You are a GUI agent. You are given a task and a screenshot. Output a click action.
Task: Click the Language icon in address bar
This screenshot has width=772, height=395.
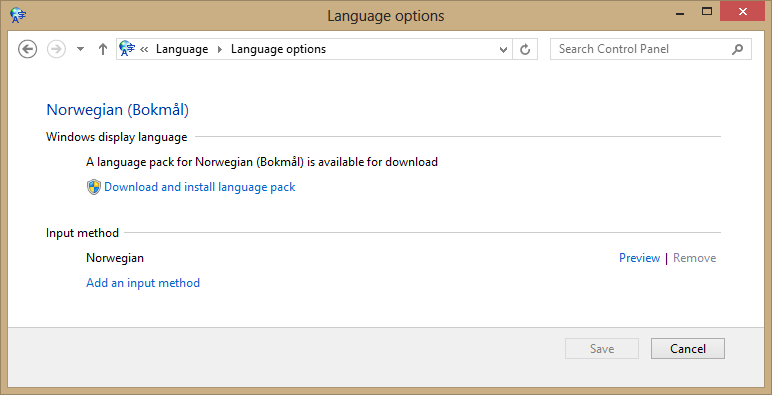[127, 49]
